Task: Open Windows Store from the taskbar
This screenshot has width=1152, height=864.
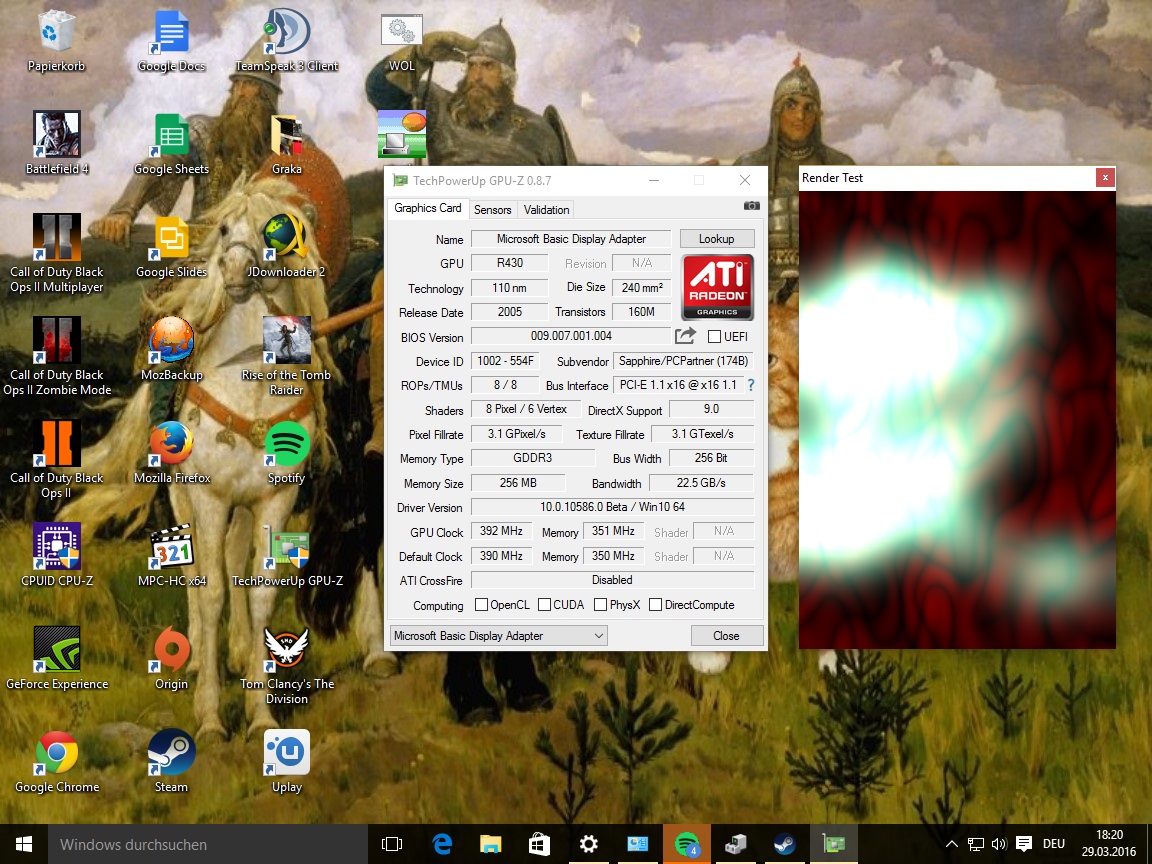Action: pyautogui.click(x=539, y=844)
